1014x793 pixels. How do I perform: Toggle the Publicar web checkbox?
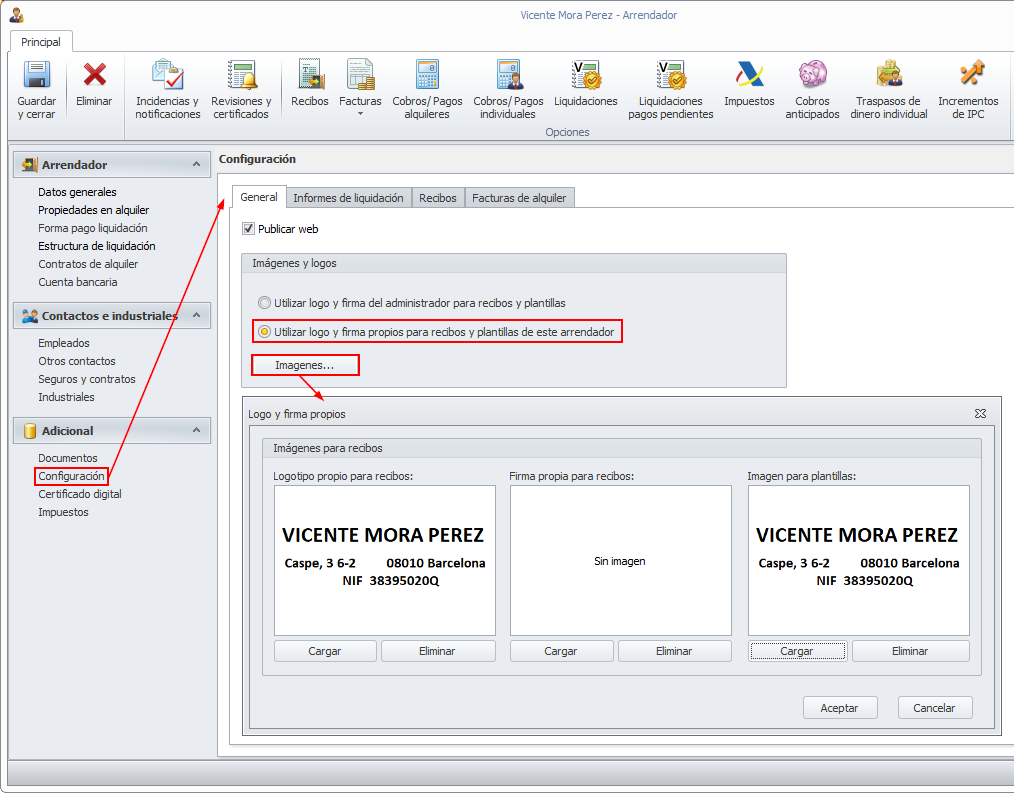[x=248, y=228]
